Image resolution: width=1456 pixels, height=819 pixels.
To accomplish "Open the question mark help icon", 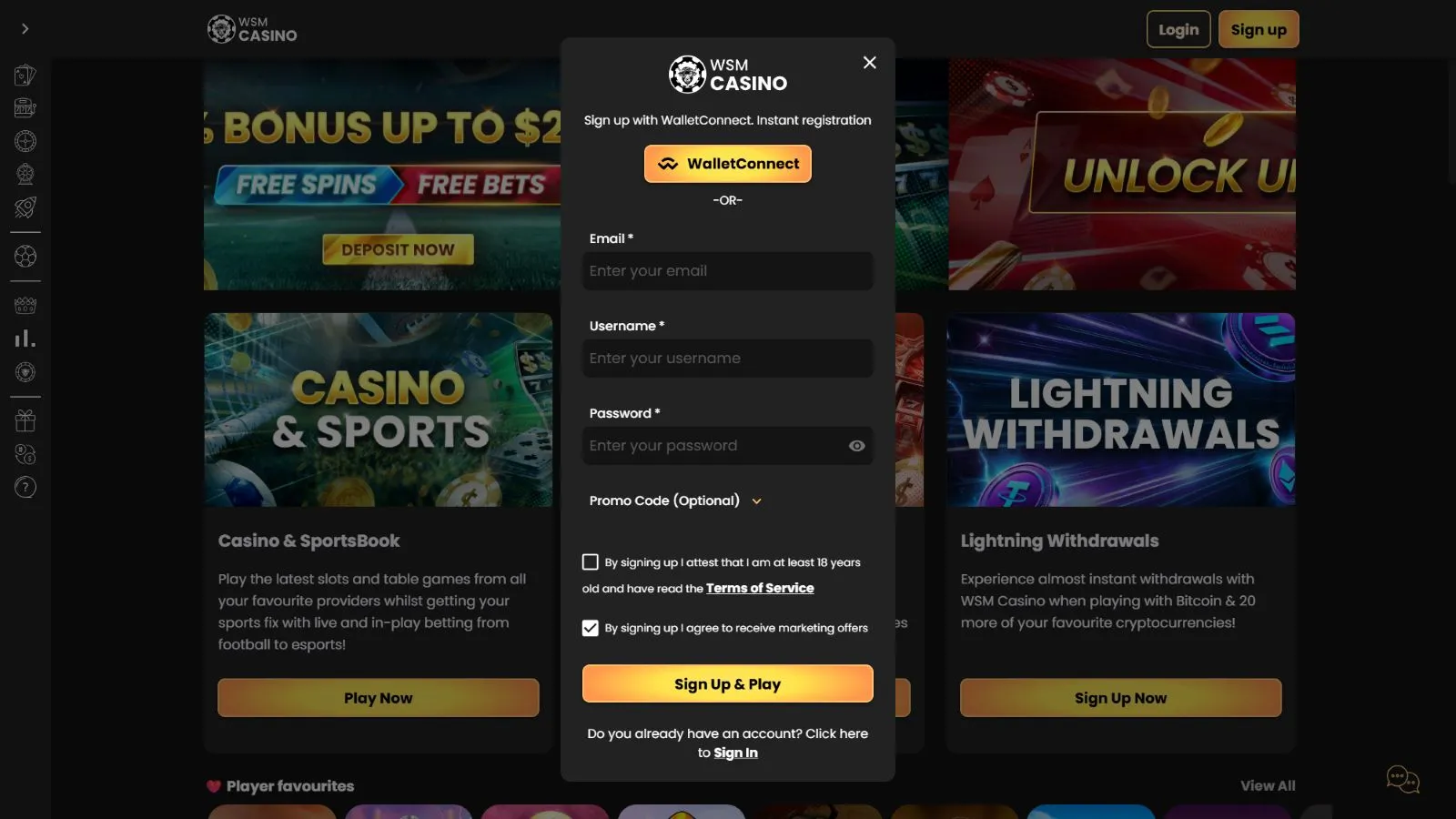I will point(25,487).
